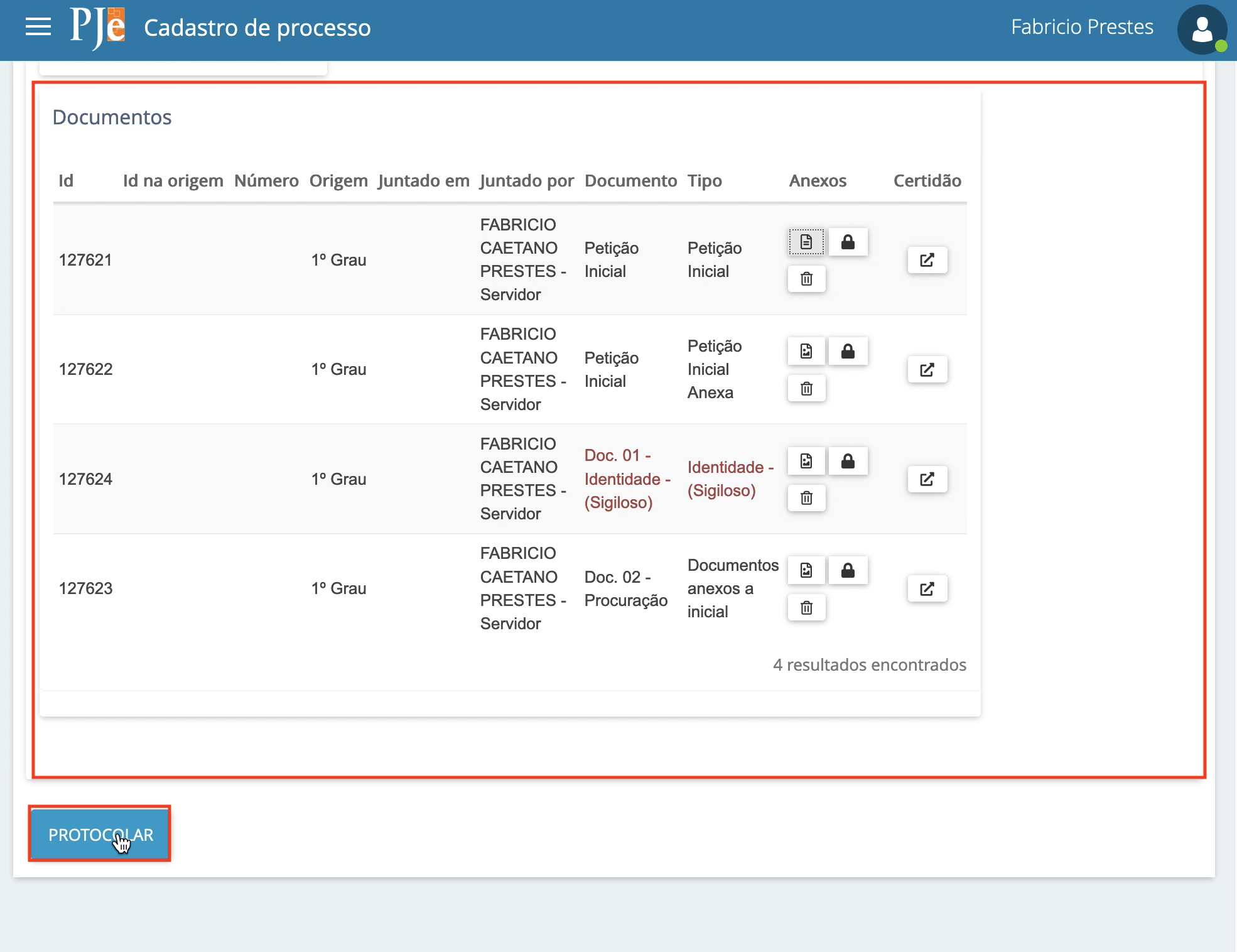Click '1º Grau' origin in row 127621
1237x952 pixels.
point(338,260)
